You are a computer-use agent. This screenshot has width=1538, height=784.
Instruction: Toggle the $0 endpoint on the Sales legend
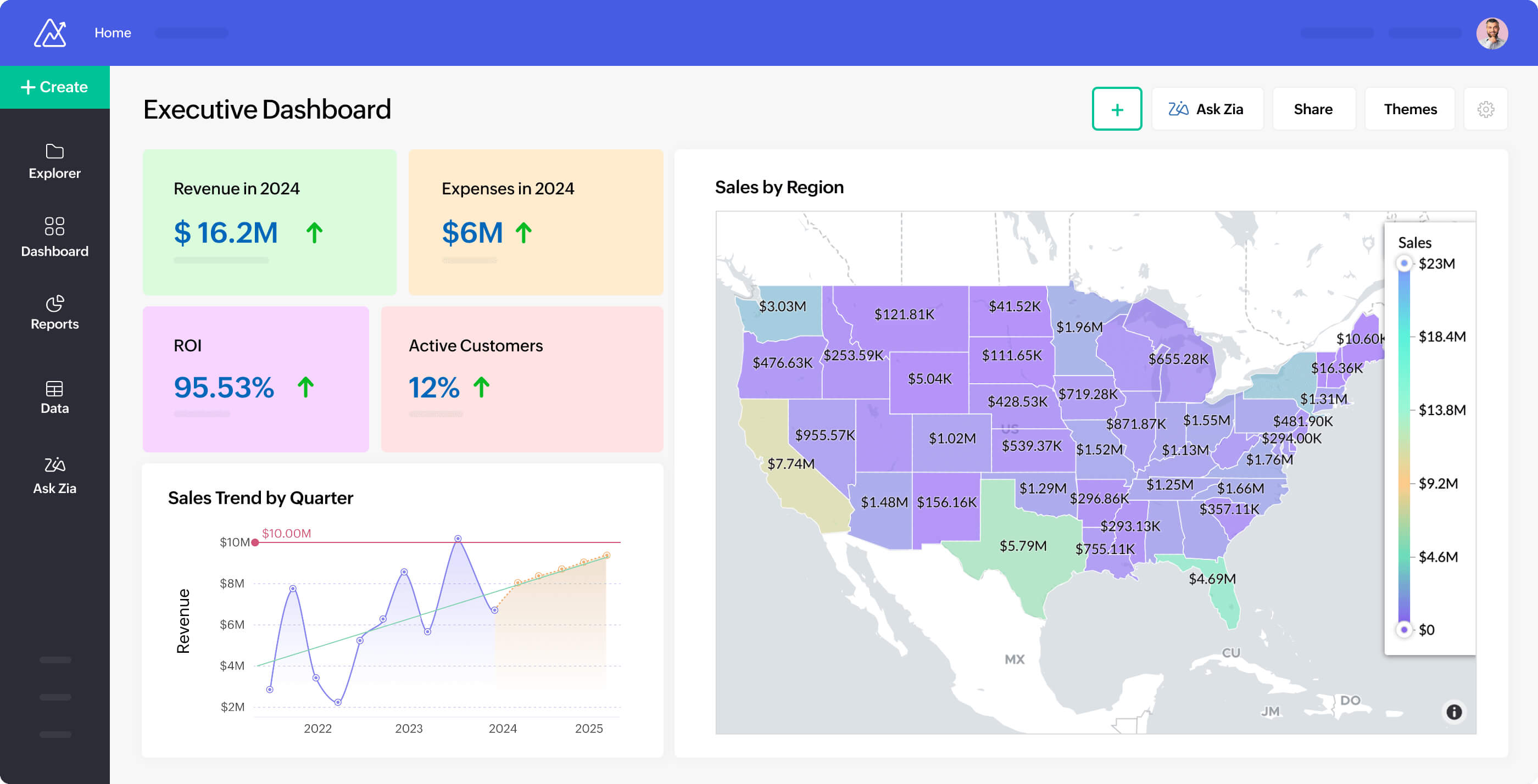coord(1405,629)
